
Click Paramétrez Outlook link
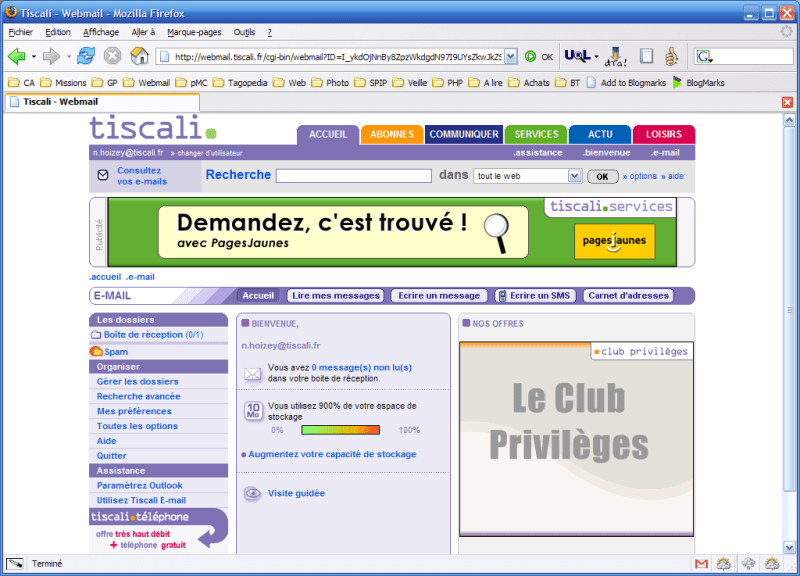tap(140, 485)
